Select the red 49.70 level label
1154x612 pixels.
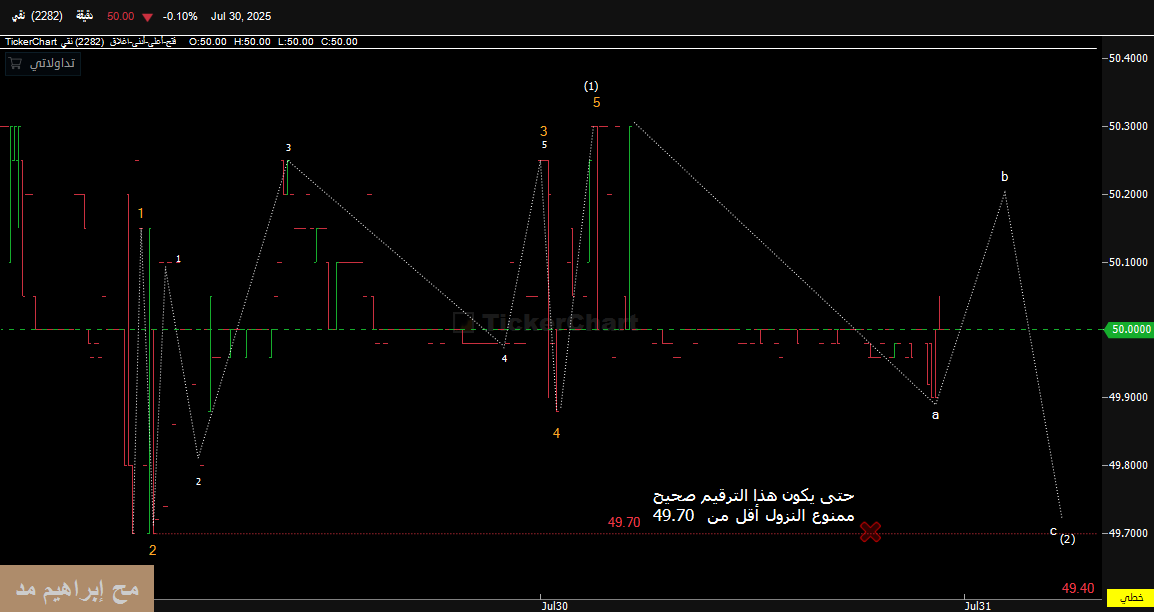click(x=624, y=522)
